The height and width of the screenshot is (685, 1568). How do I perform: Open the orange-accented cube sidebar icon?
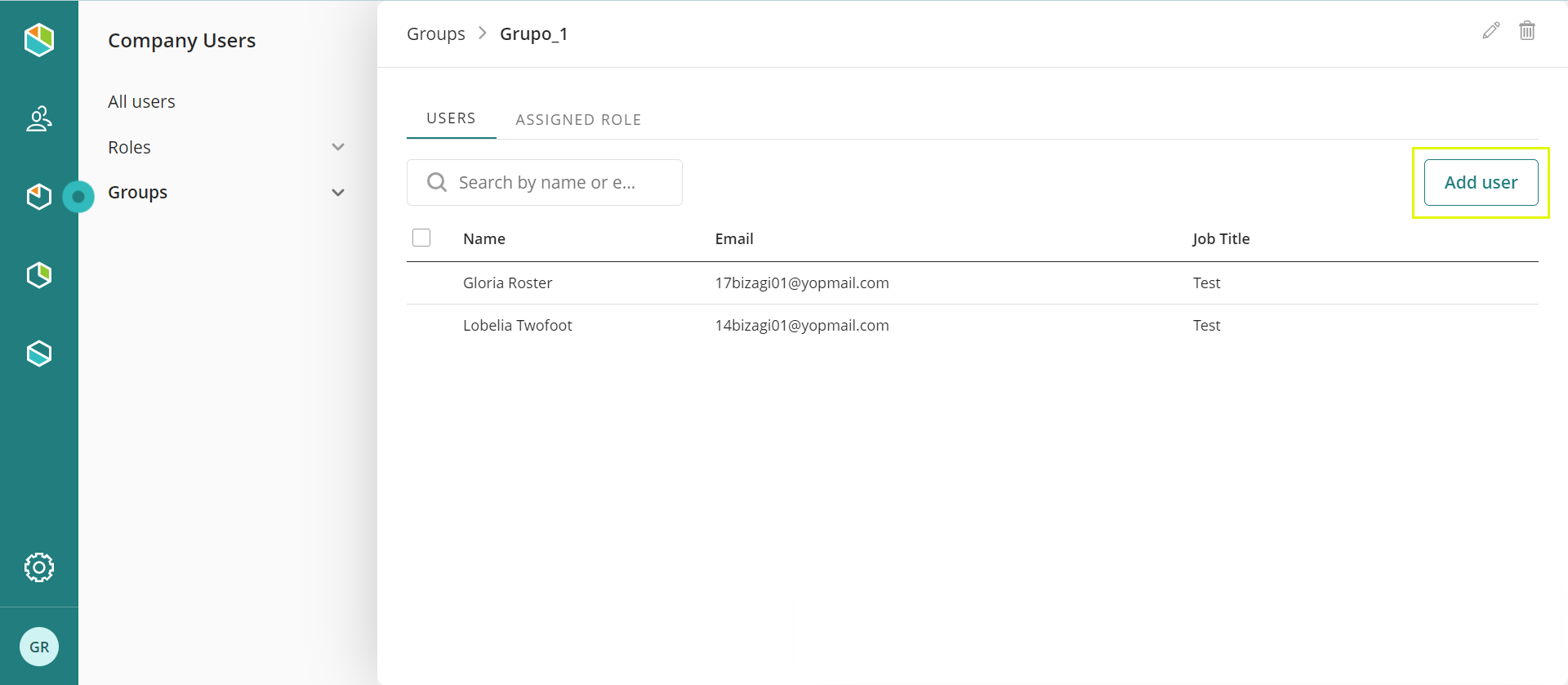(x=39, y=197)
